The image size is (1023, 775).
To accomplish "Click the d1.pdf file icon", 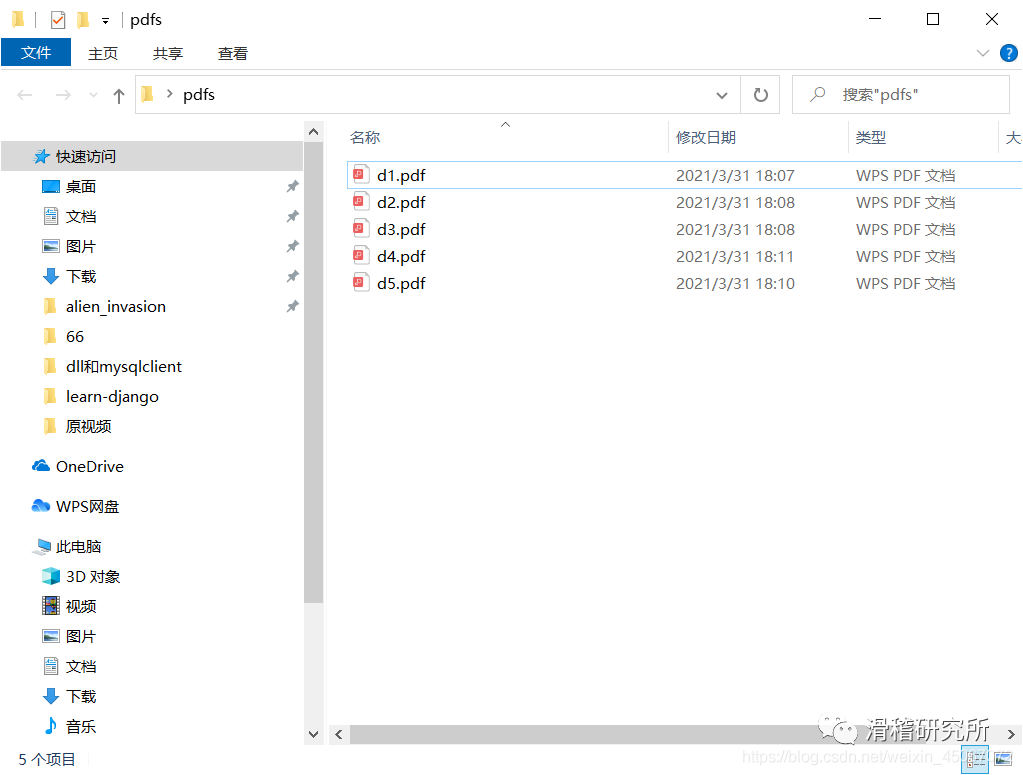I will click(361, 175).
